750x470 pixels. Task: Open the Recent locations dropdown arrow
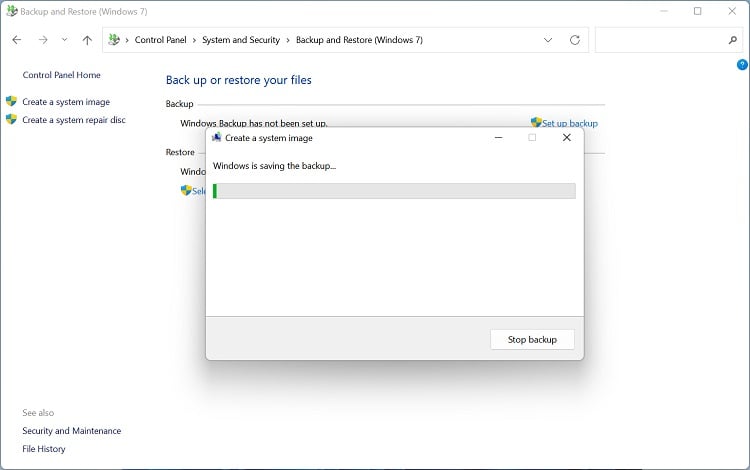point(65,40)
